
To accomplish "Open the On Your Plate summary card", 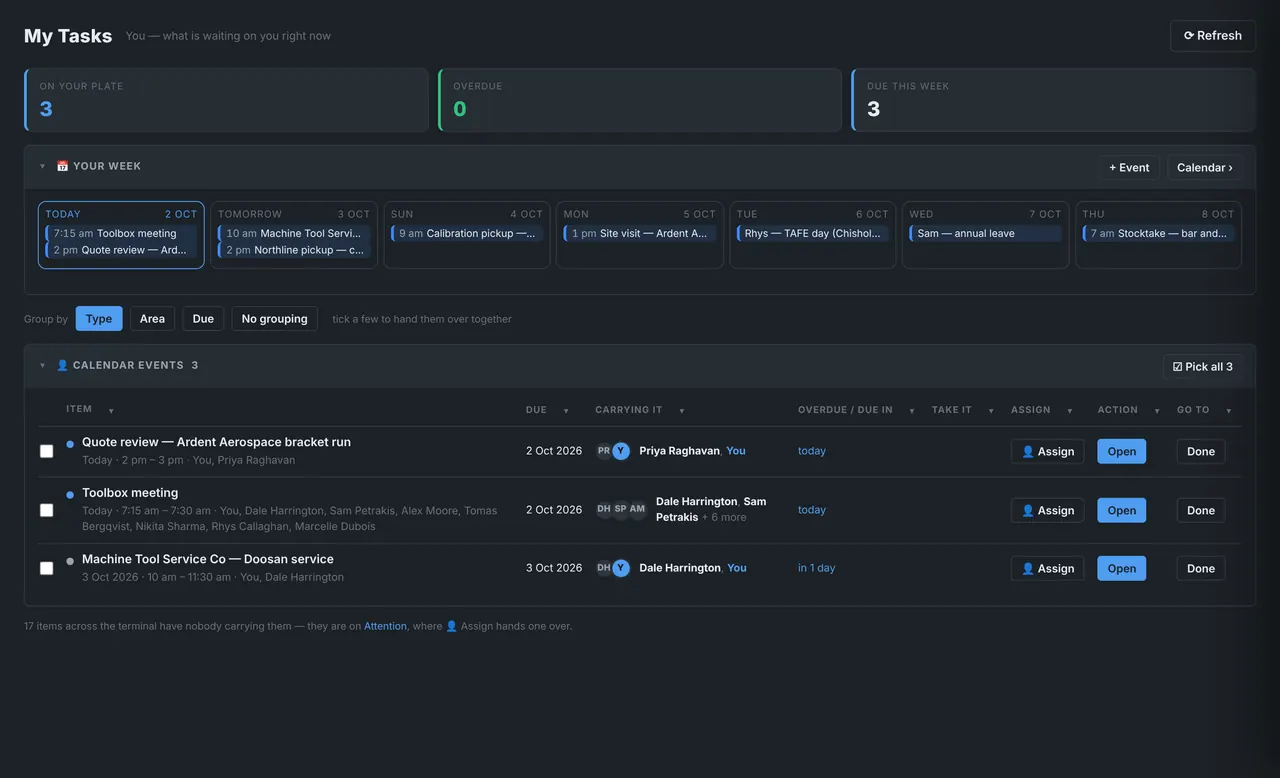I will tap(226, 100).
